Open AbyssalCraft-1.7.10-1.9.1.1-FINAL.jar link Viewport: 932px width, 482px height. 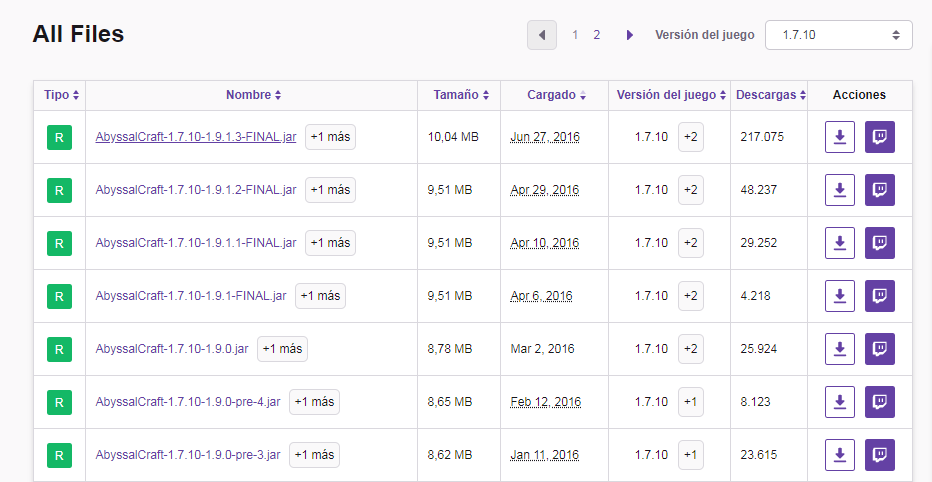[196, 242]
